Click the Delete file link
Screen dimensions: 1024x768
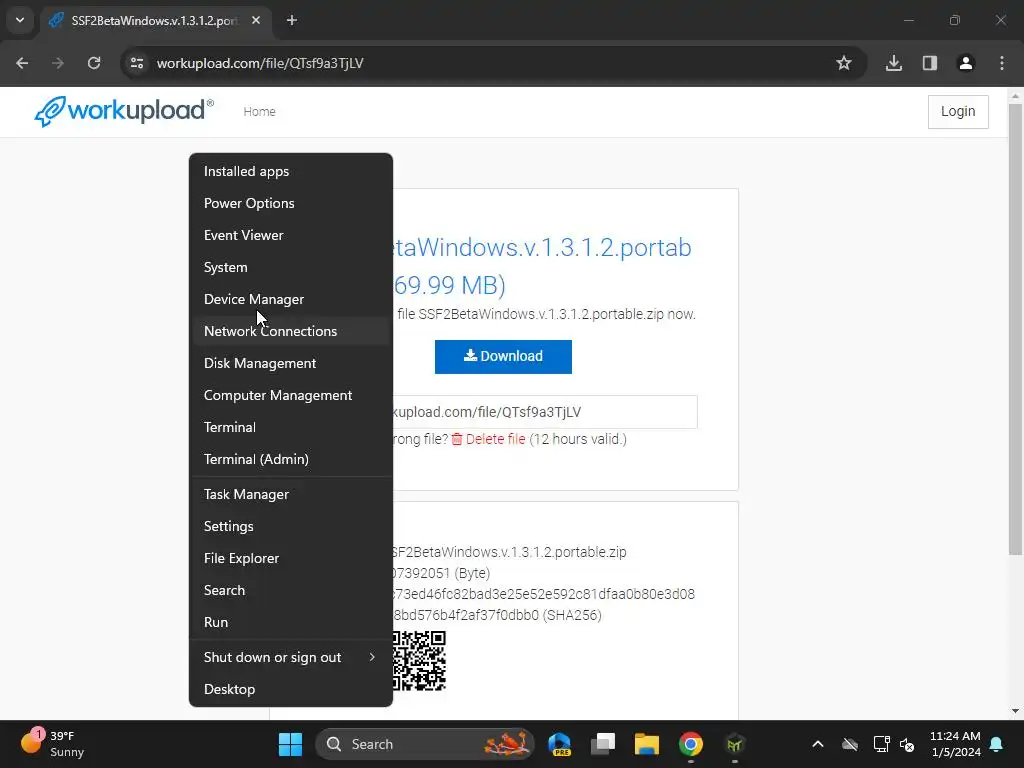pyautogui.click(x=488, y=439)
